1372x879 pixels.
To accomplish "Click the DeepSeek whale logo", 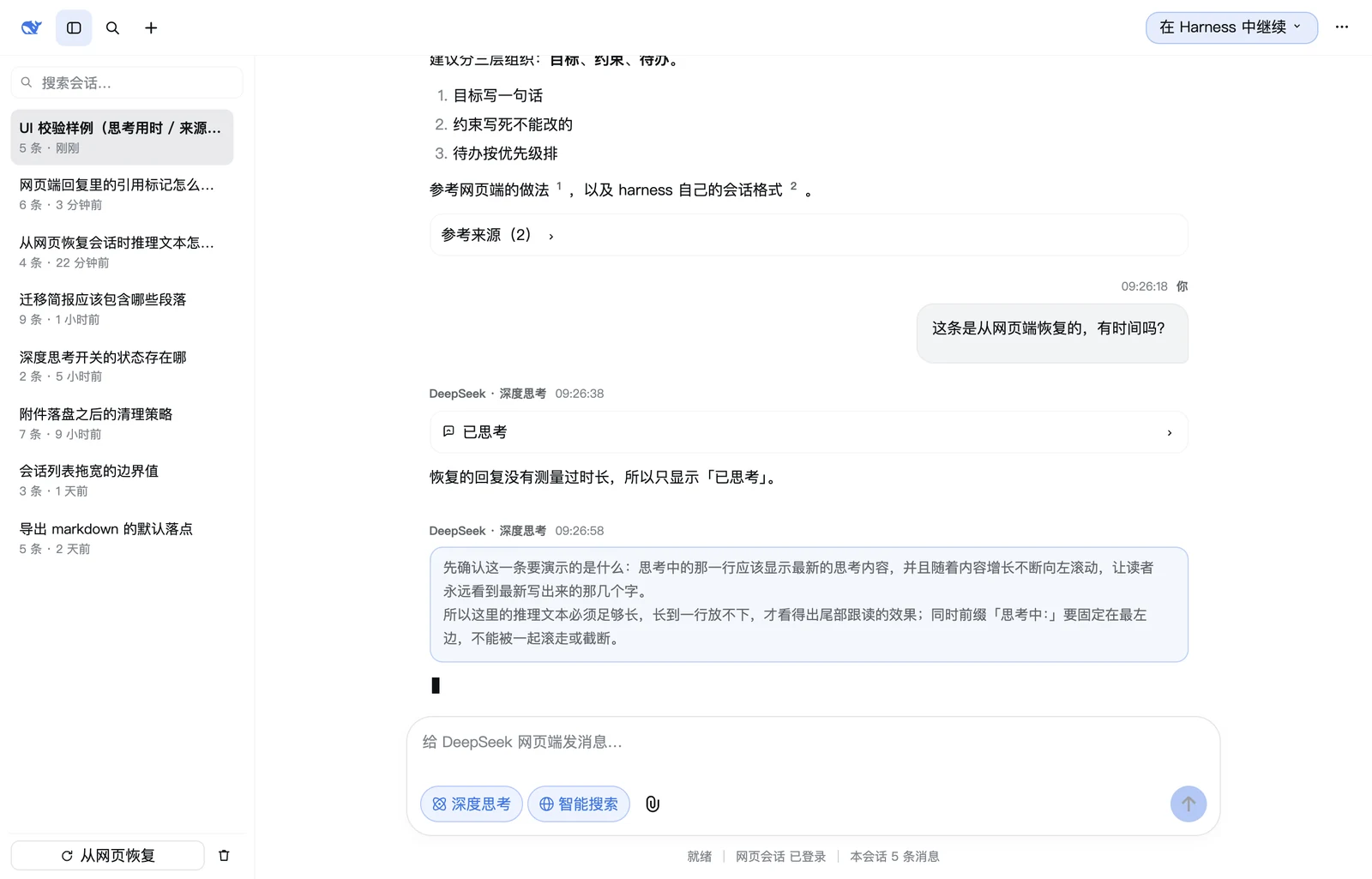I will (31, 27).
